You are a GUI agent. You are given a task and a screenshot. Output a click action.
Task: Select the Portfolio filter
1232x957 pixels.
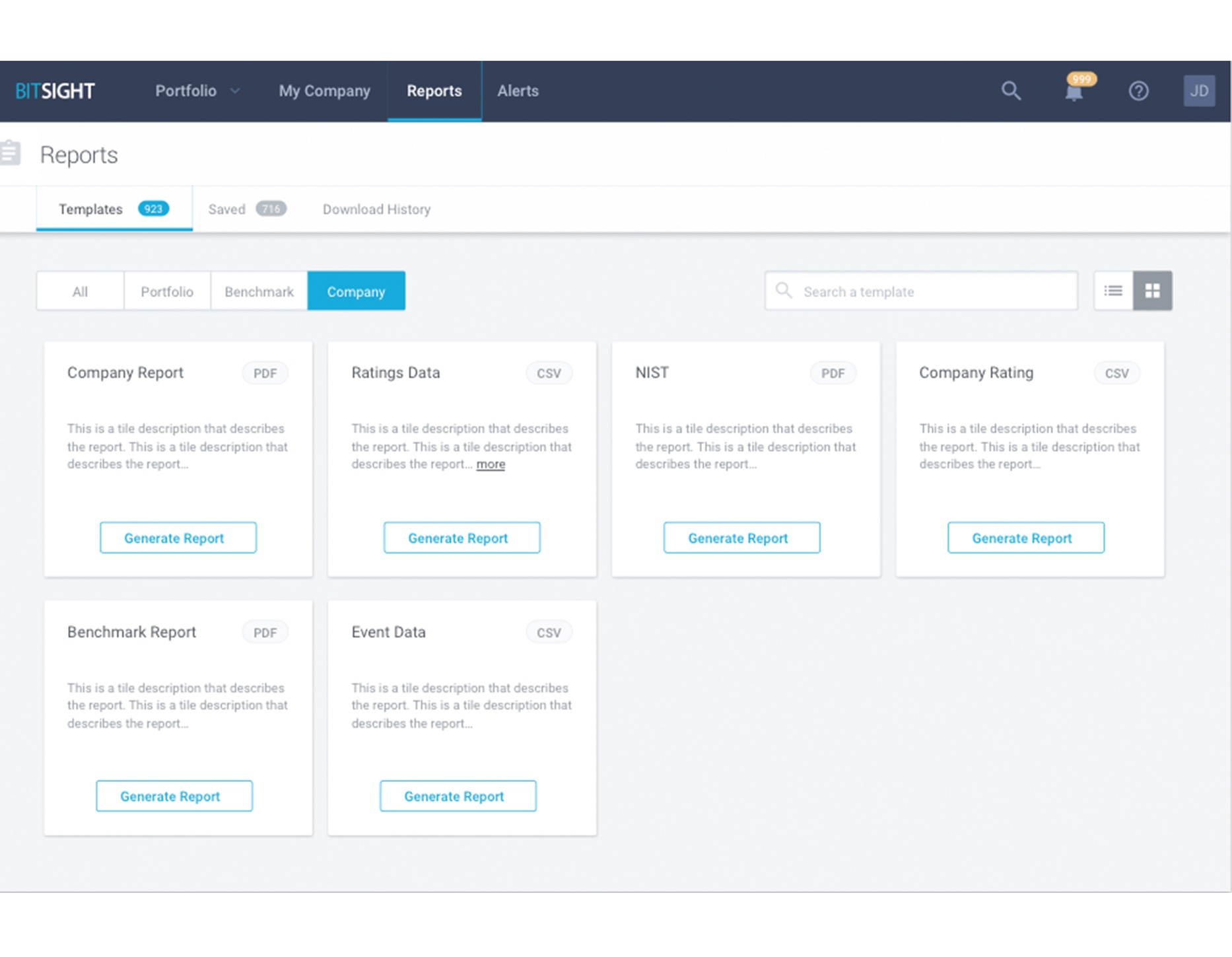pyautogui.click(x=167, y=291)
